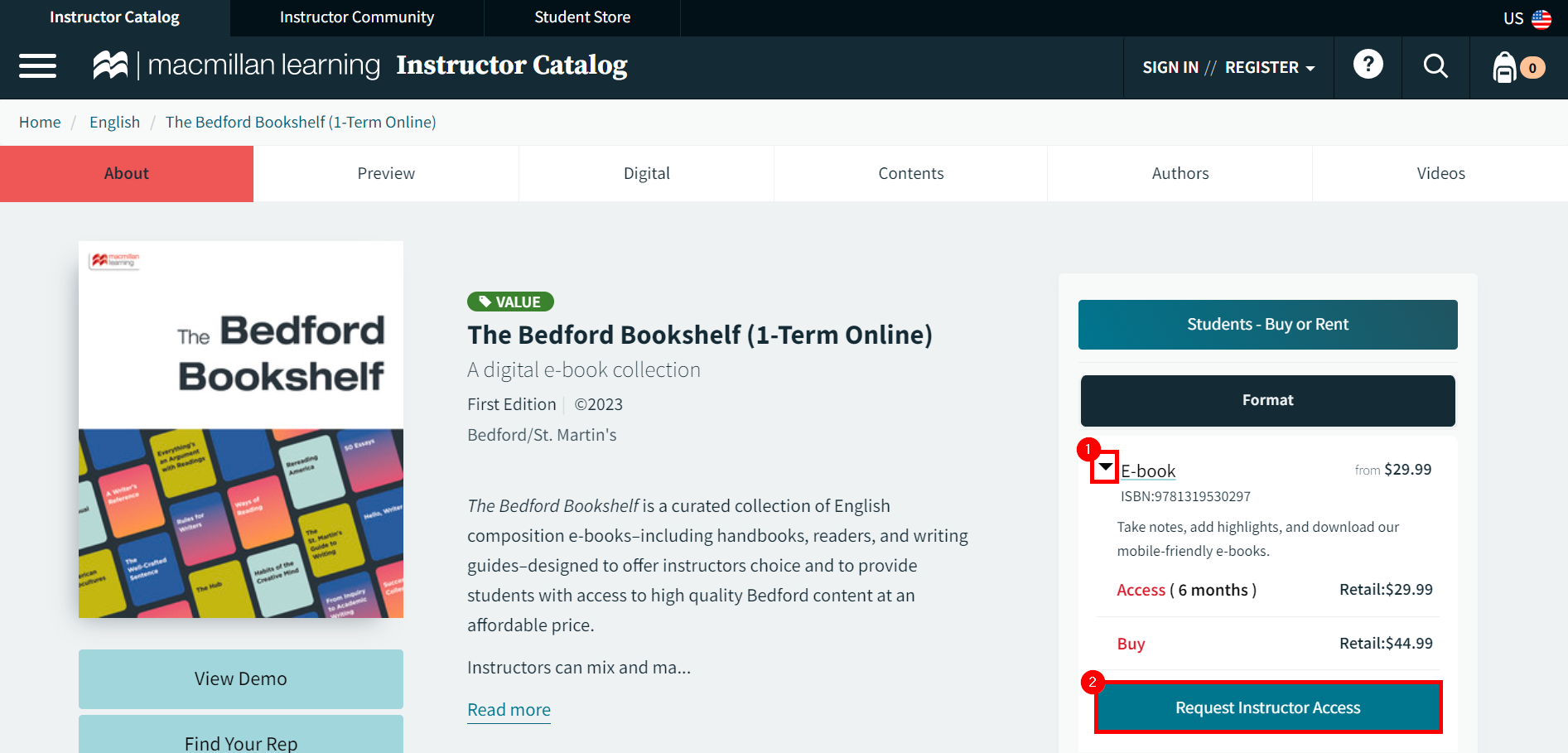Click the search magnifier icon
Screen dimensions: 1568x753
(x=1435, y=66)
